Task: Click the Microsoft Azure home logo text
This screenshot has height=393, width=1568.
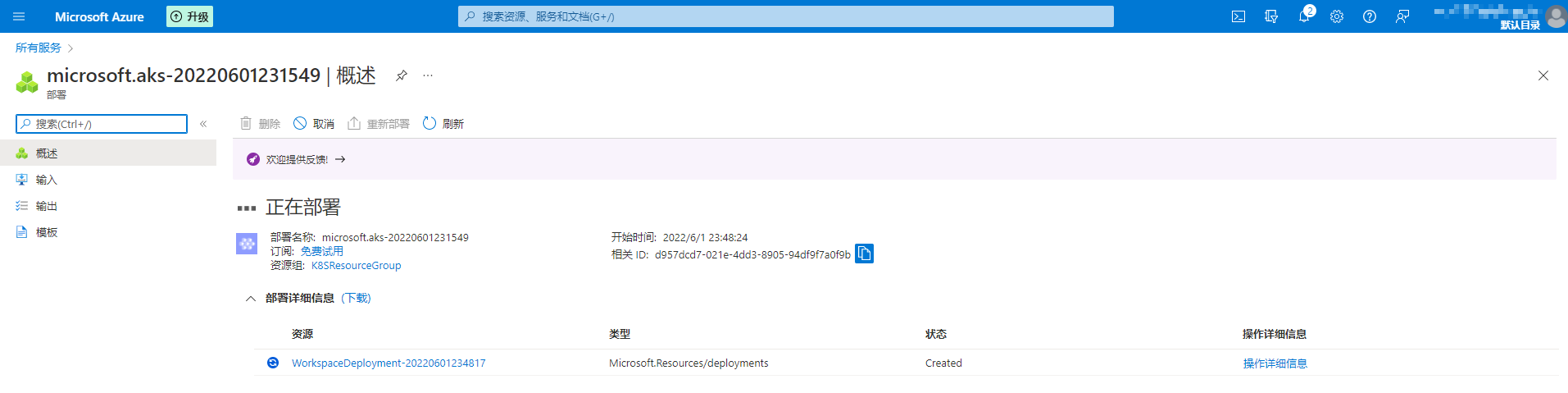Action: tap(99, 16)
